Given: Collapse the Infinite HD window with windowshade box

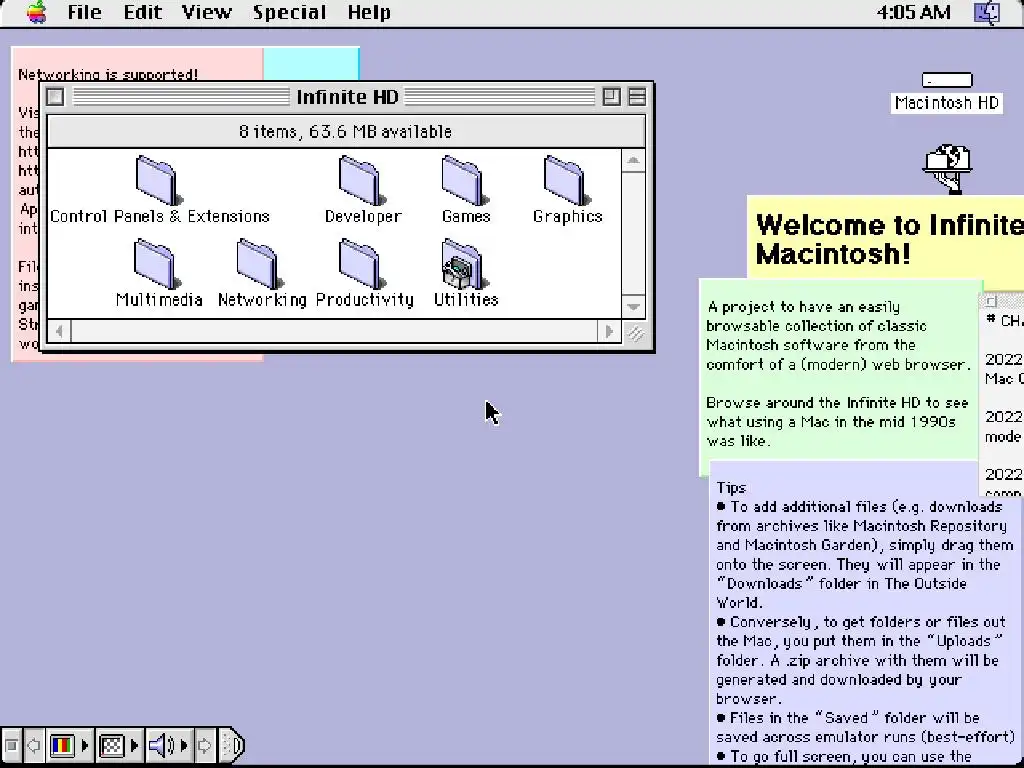Looking at the screenshot, I should (x=637, y=97).
